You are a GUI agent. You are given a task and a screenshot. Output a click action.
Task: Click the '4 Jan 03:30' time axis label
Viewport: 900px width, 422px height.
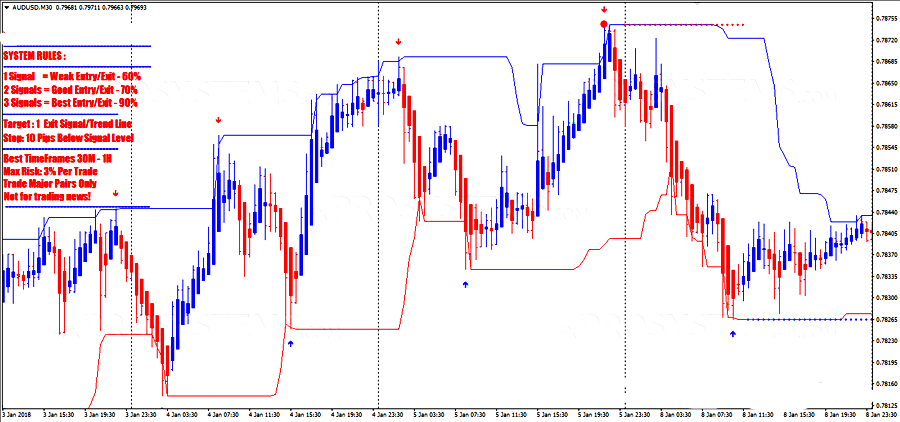pyautogui.click(x=182, y=414)
